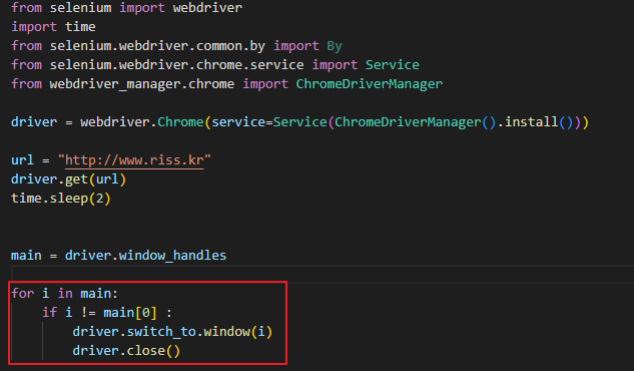This screenshot has width=634, height=371.
Task: Click 'driver.close()' line
Action: pos(126,351)
